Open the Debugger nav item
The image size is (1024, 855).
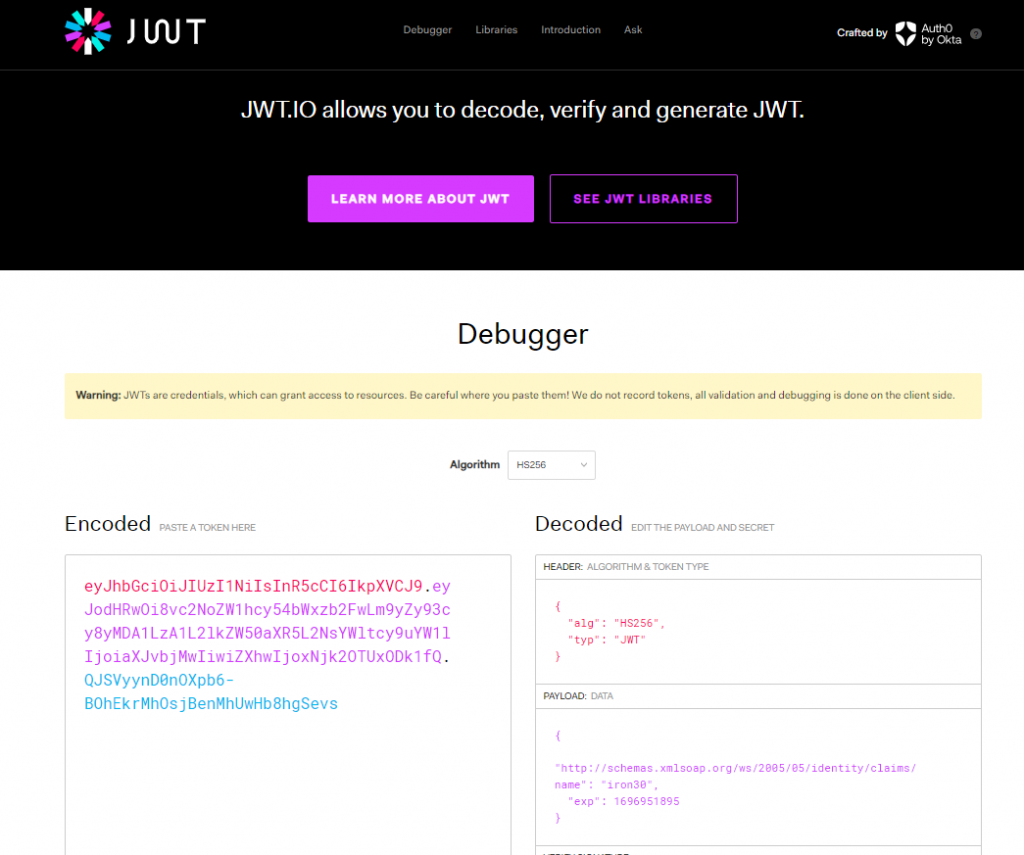(x=427, y=30)
